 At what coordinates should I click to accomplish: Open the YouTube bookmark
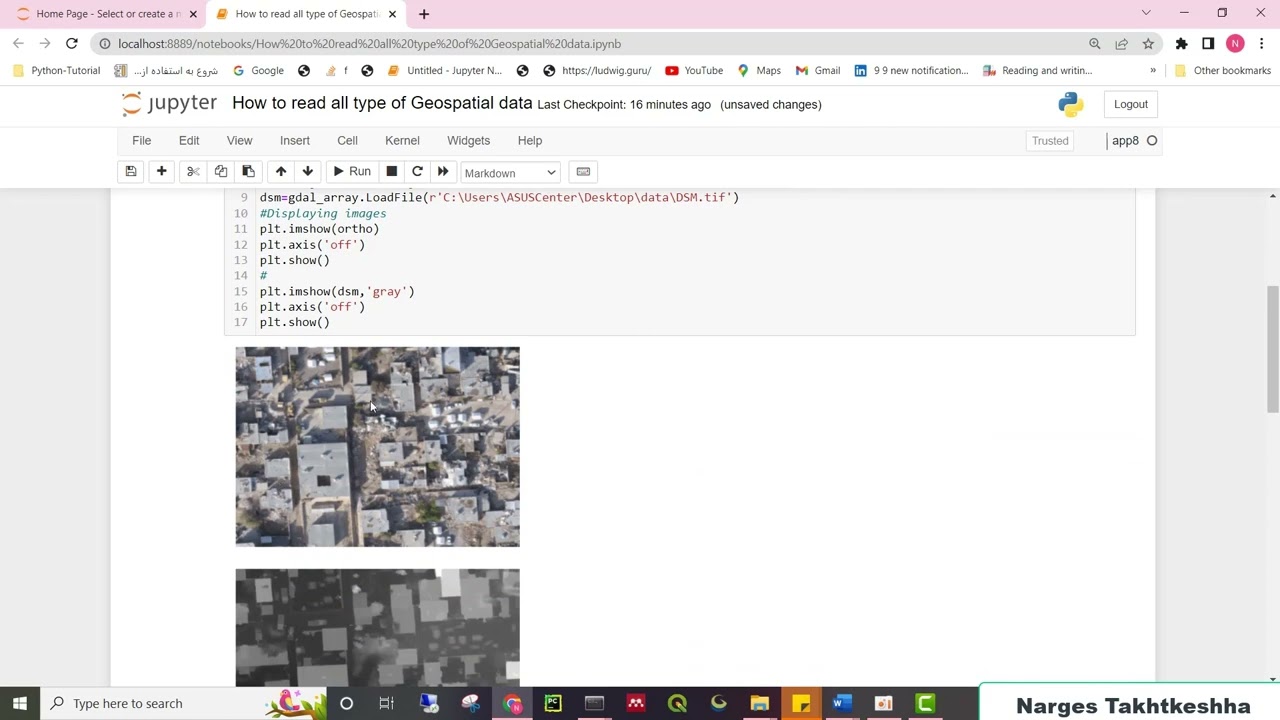coord(694,71)
